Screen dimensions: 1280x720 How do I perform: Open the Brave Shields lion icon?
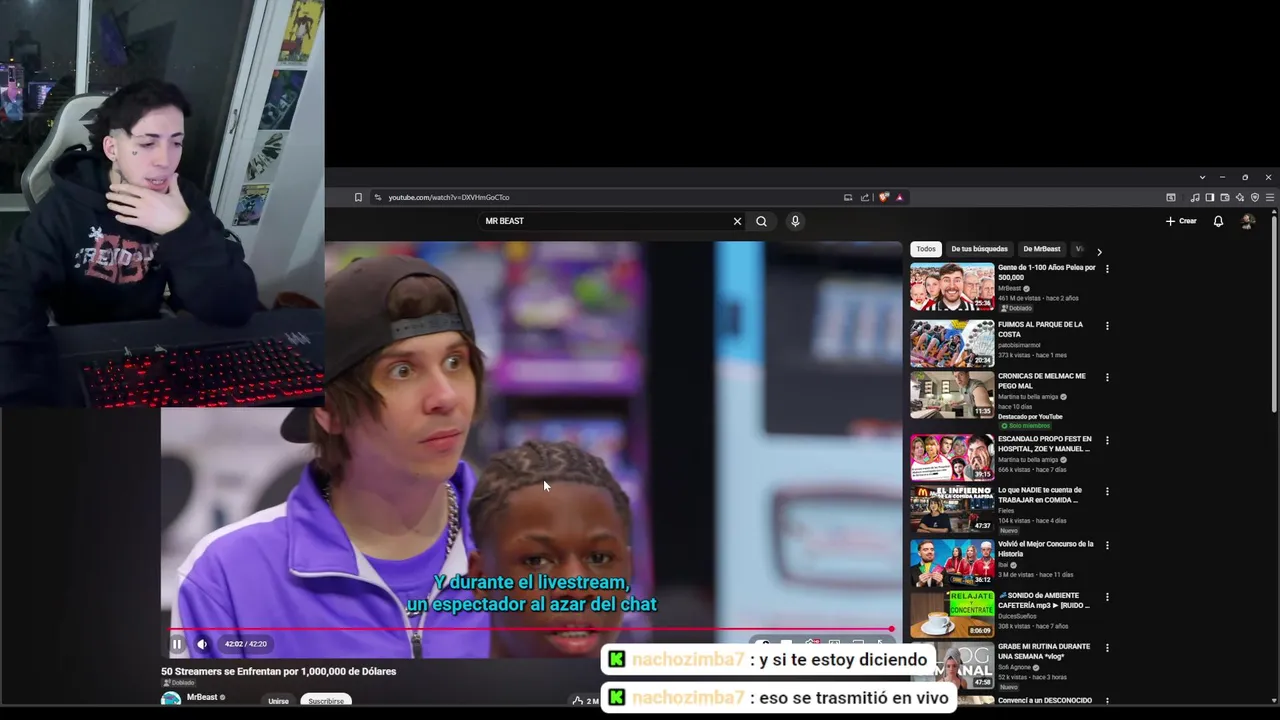(884, 197)
